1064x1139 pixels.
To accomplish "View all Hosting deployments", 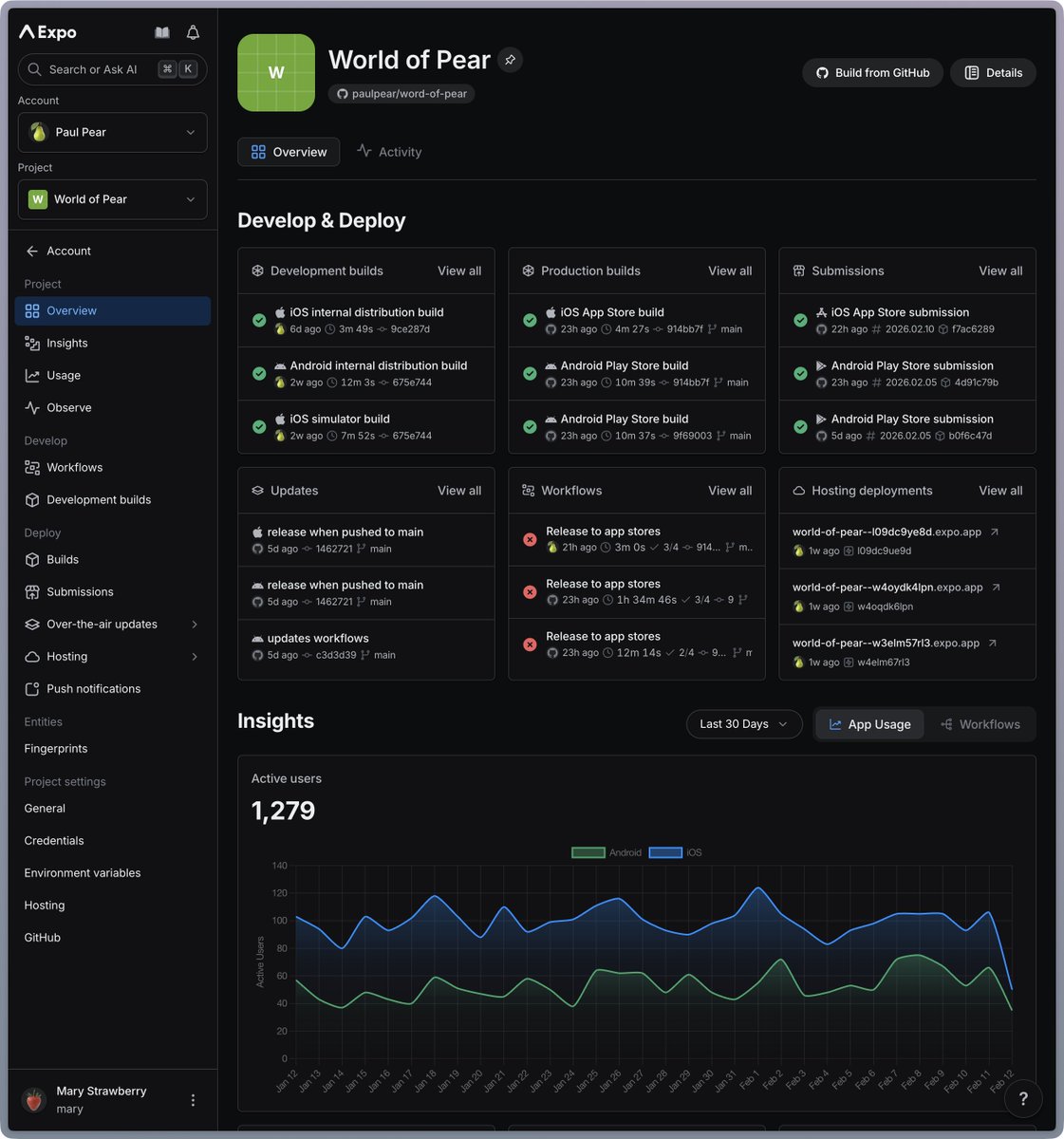I will coord(1000,491).
